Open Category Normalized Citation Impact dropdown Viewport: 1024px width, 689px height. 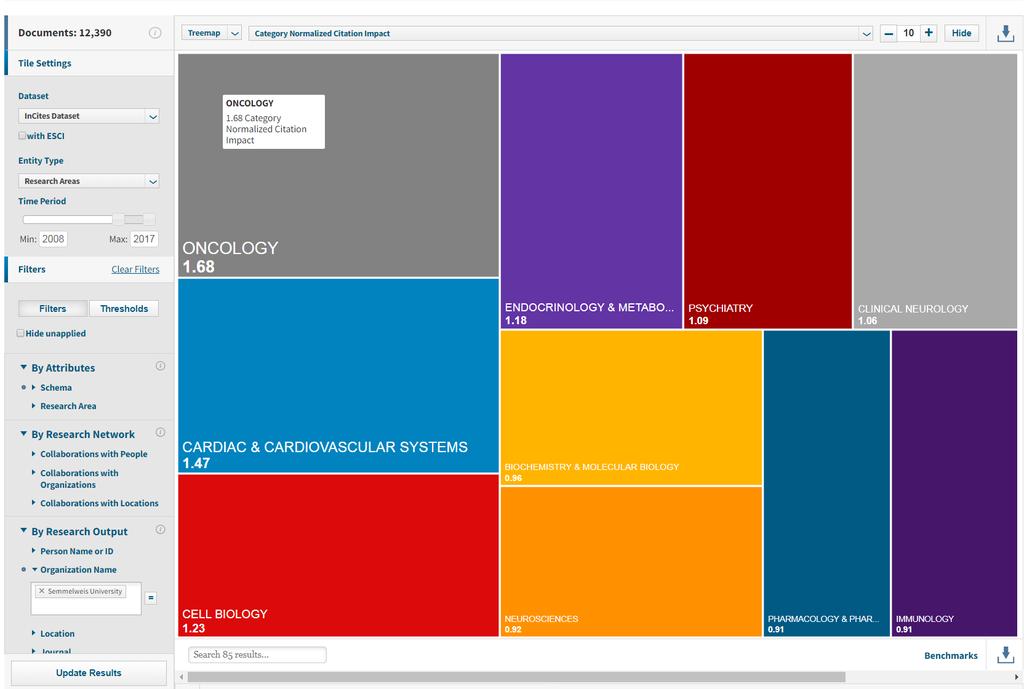pos(560,33)
